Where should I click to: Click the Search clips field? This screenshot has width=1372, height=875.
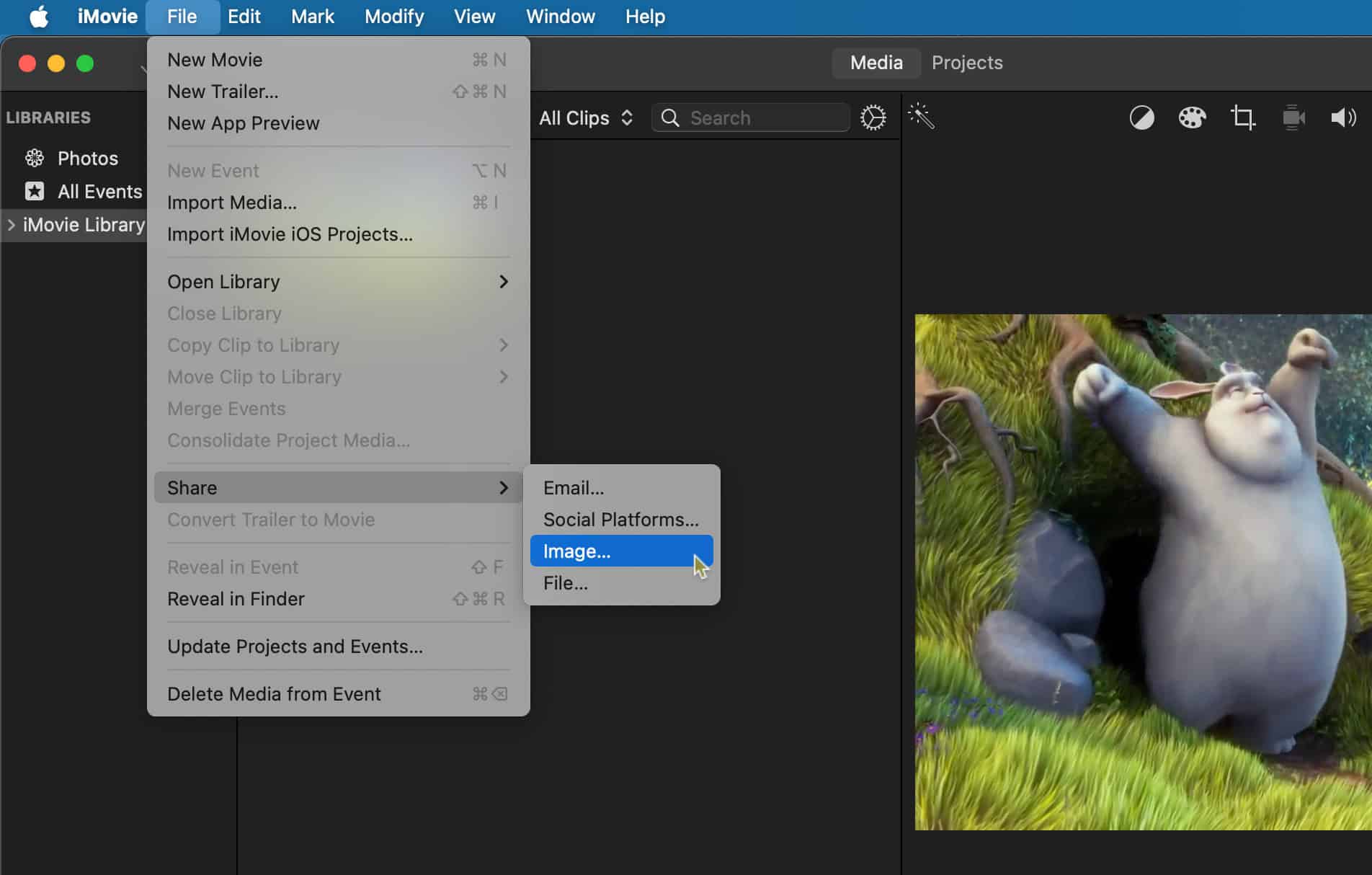[764, 118]
